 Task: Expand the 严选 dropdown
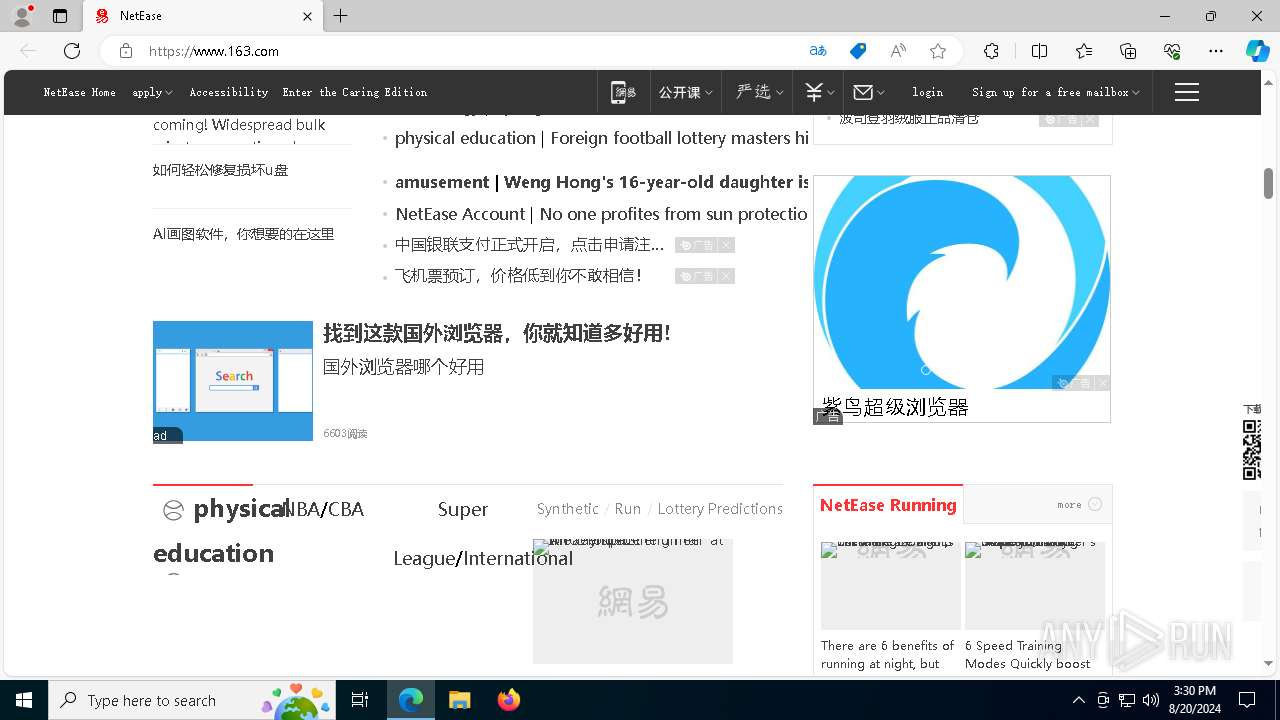(759, 92)
